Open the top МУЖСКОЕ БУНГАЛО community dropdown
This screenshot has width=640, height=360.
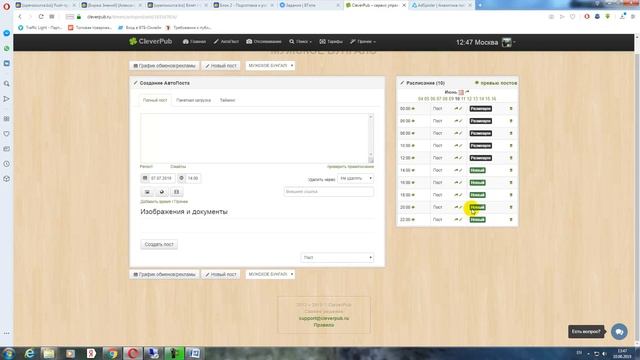pyautogui.click(x=271, y=65)
